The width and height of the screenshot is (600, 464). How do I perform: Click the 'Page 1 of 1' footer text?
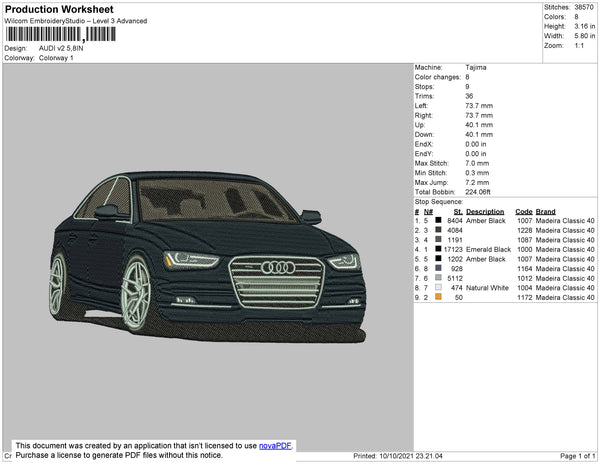point(577,456)
